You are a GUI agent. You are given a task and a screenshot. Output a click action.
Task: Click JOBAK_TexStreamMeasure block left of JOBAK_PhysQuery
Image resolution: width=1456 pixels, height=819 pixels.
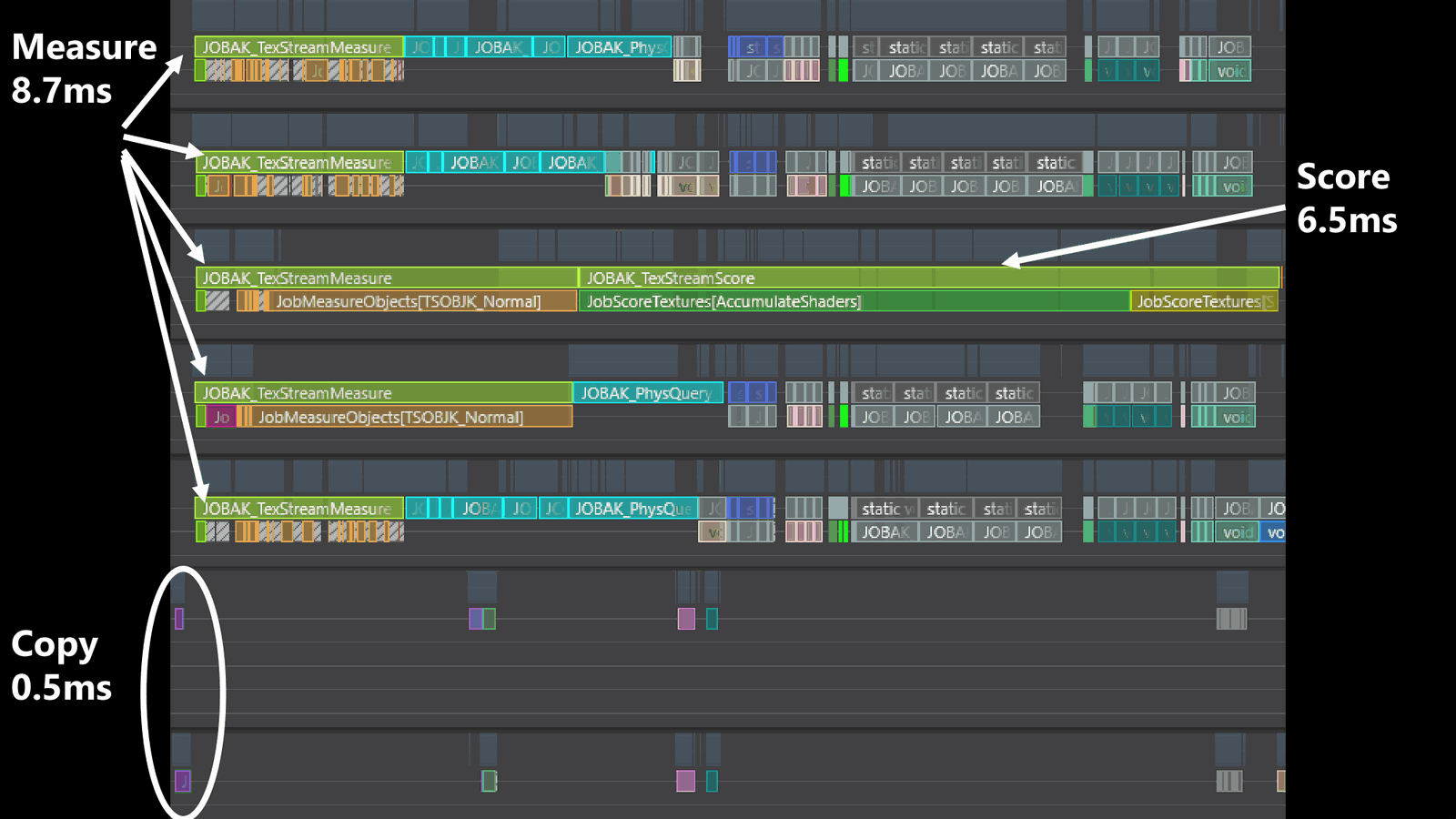coord(383,393)
